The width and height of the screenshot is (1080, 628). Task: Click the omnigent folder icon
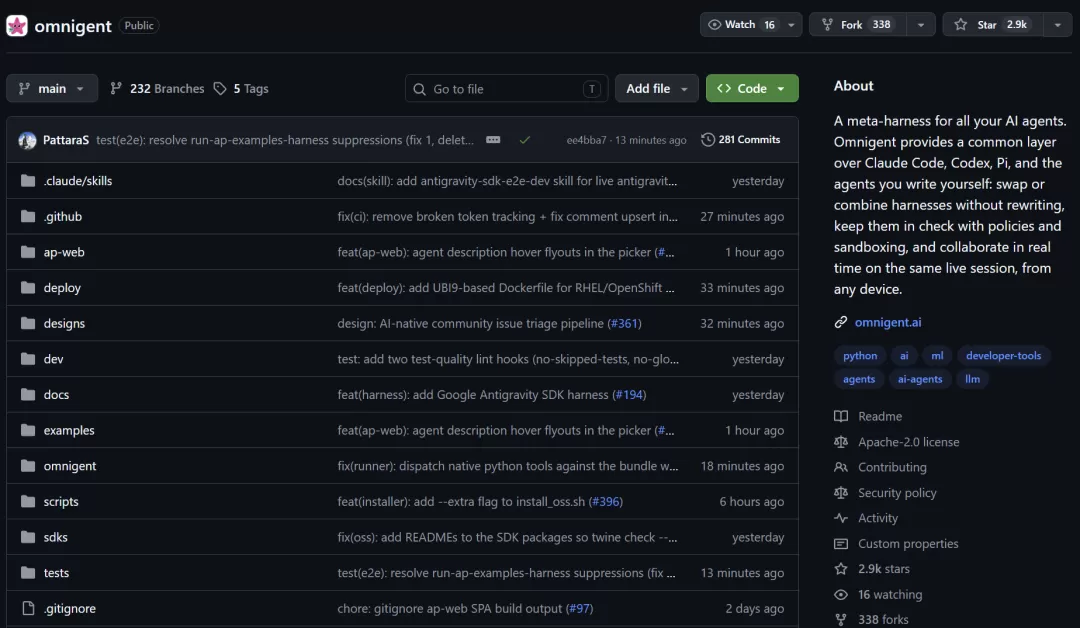[28, 465]
